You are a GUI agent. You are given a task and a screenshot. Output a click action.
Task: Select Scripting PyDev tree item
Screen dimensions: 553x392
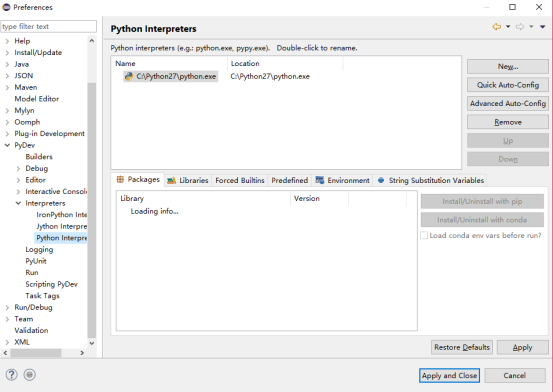click(51, 284)
